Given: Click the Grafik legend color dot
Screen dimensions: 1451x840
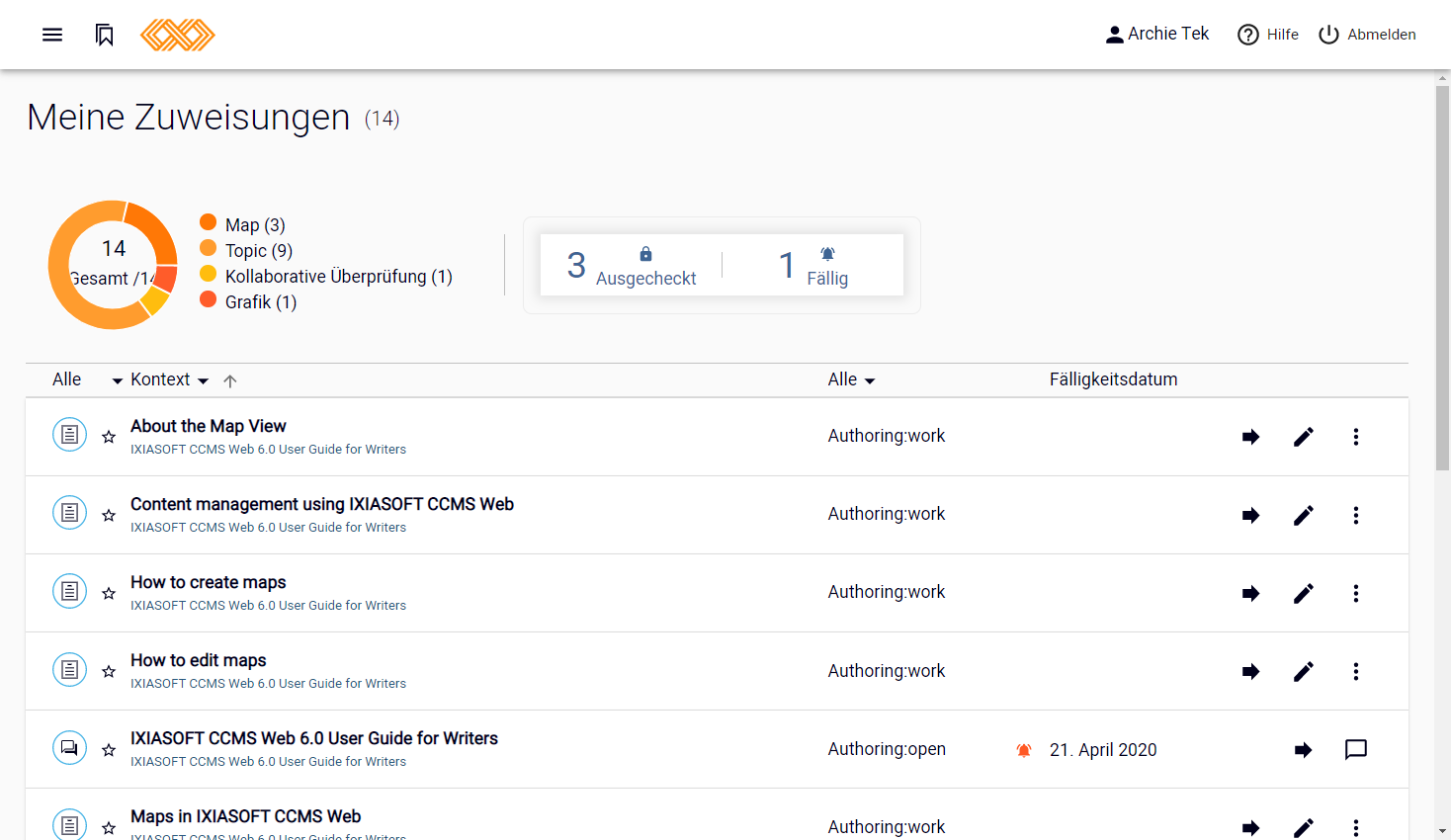Looking at the screenshot, I should [208, 299].
